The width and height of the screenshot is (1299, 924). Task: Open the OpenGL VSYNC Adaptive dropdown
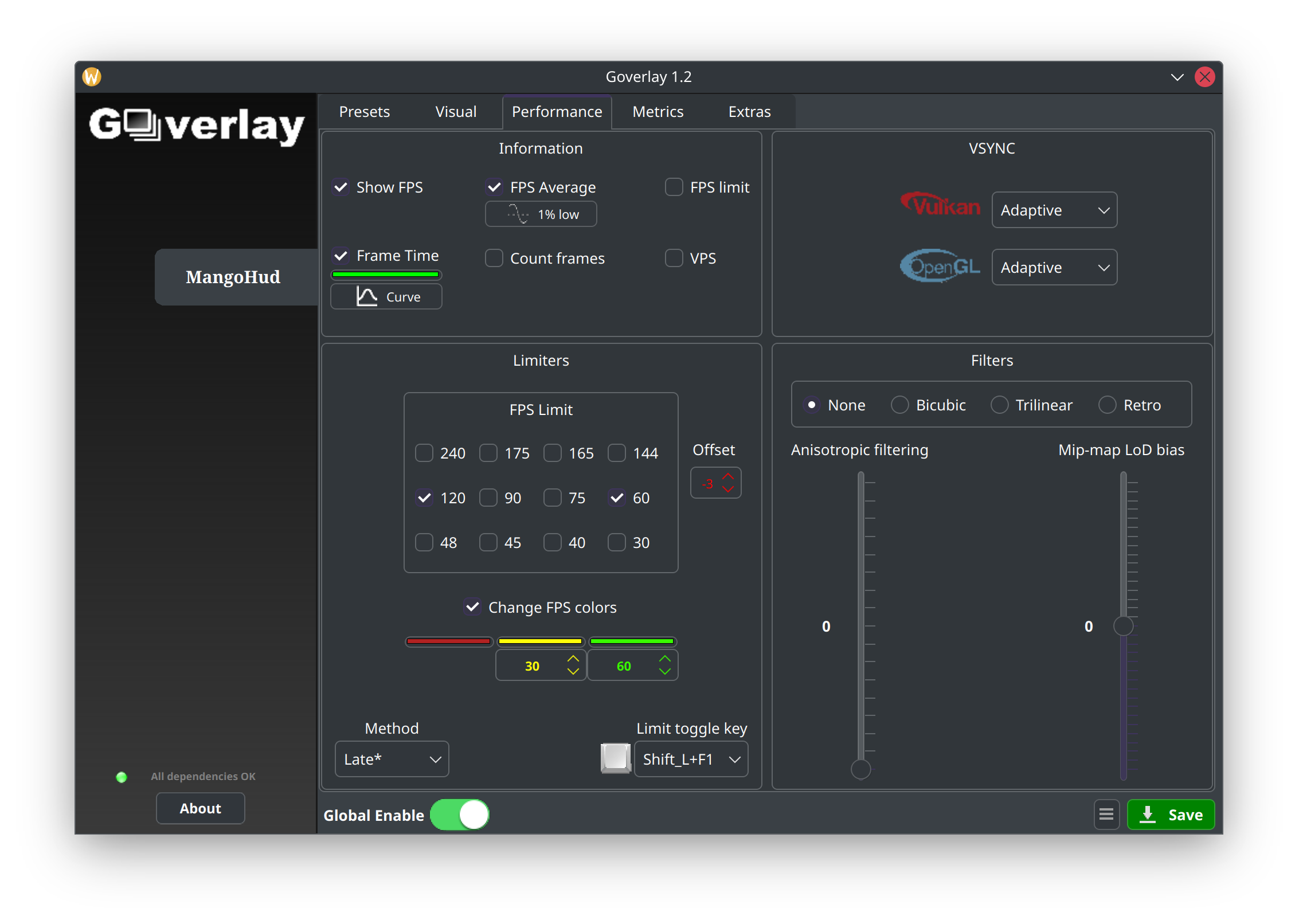pyautogui.click(x=1054, y=267)
